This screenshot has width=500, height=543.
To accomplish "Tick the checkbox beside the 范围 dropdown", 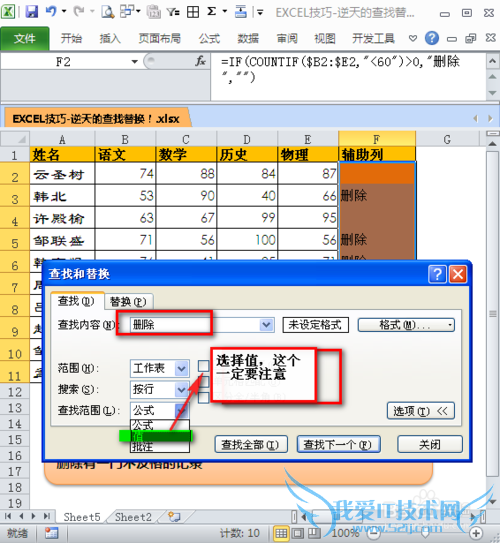I will point(204,366).
